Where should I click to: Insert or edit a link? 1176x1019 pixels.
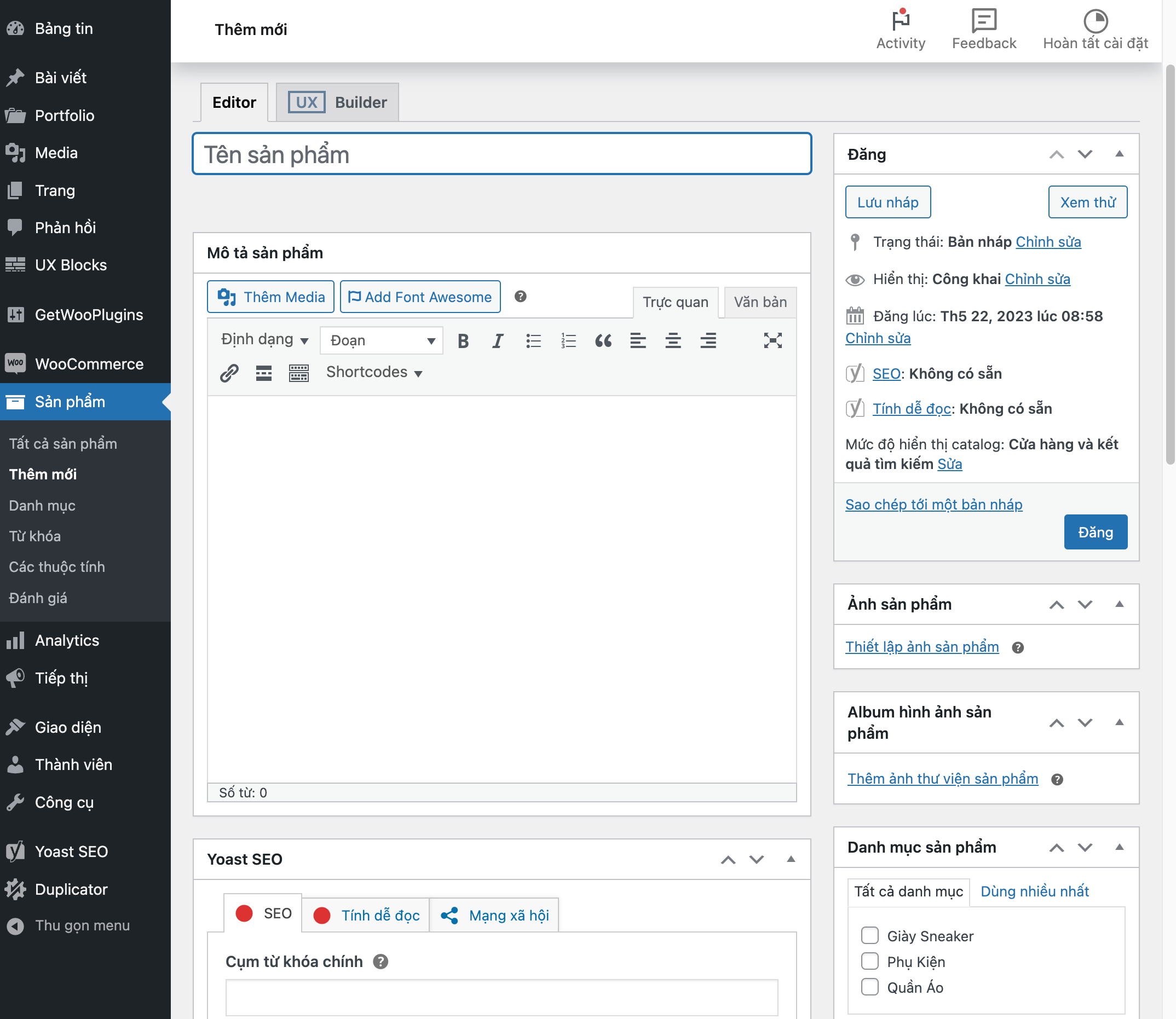point(229,373)
